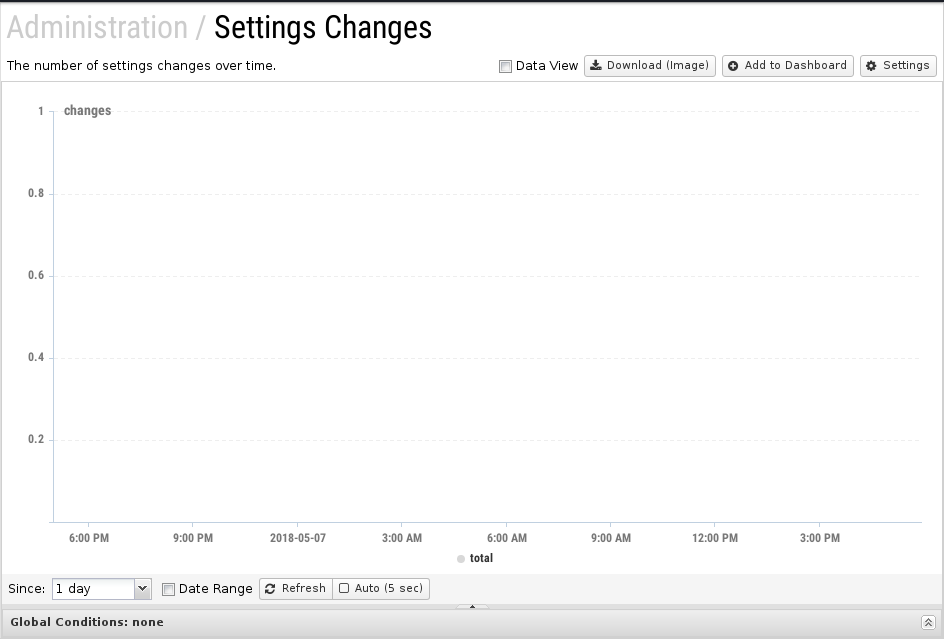The image size is (944, 639).
Task: Enable the Data View checkbox
Action: click(505, 66)
